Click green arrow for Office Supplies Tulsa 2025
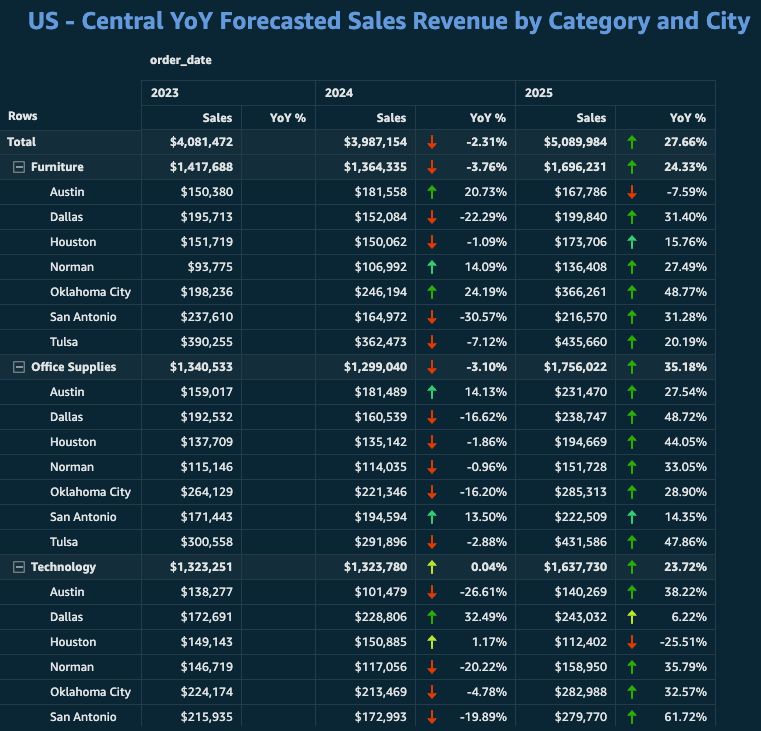This screenshot has width=761, height=731. pyautogui.click(x=632, y=542)
